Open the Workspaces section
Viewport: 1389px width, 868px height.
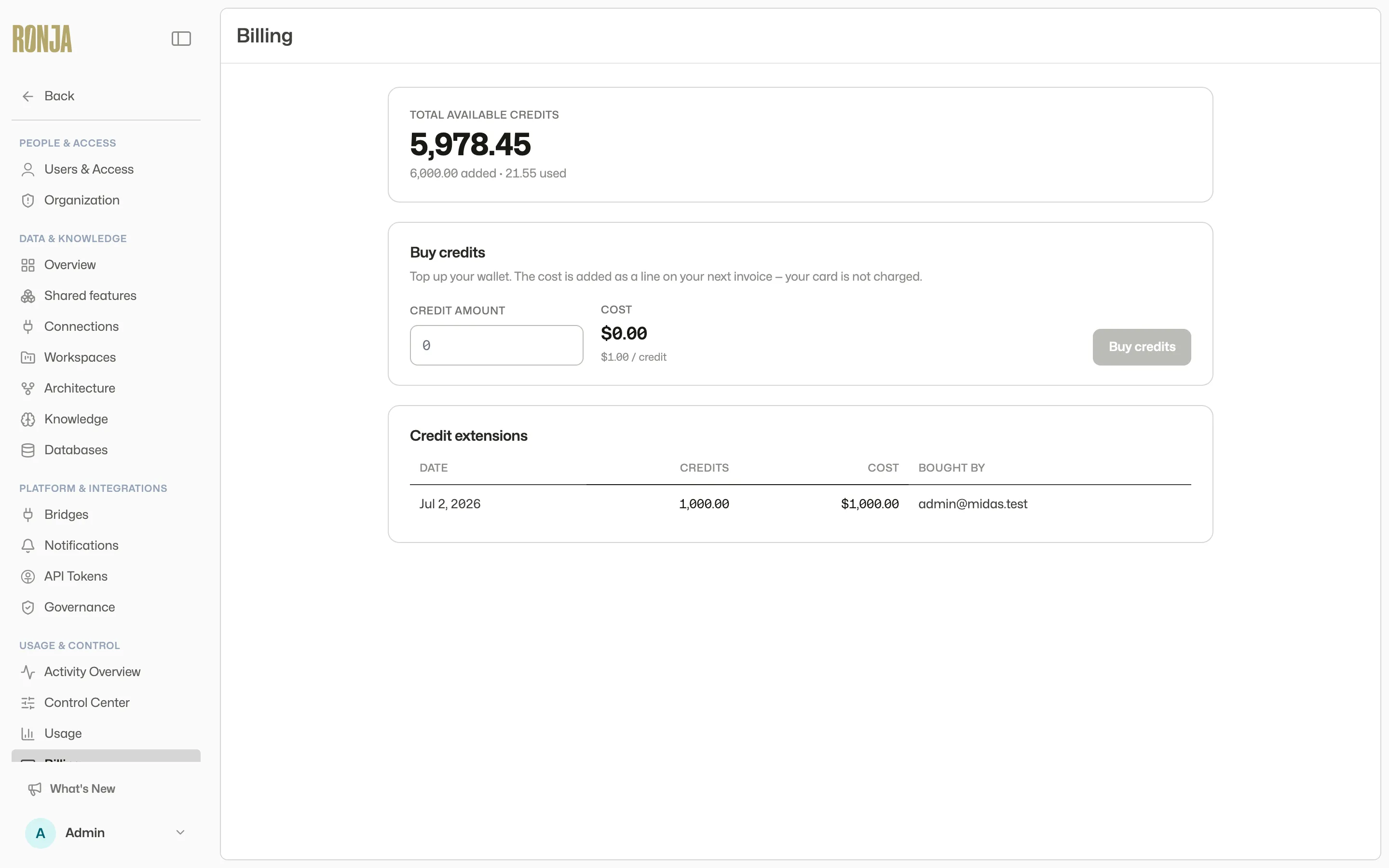pyautogui.click(x=106, y=358)
